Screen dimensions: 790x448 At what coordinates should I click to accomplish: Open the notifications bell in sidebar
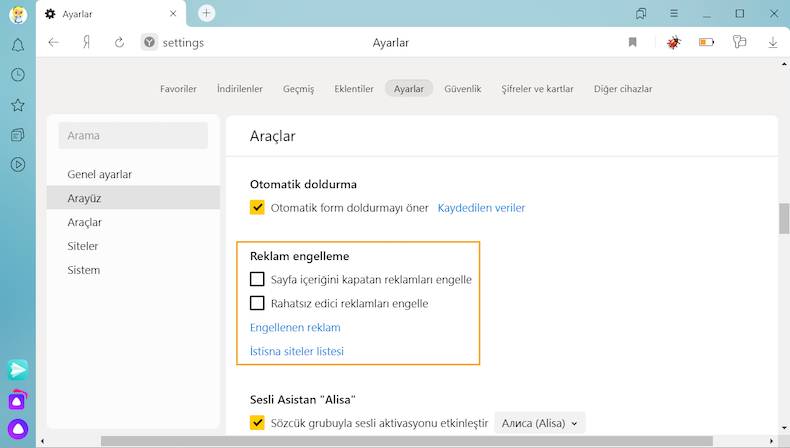pos(17,45)
